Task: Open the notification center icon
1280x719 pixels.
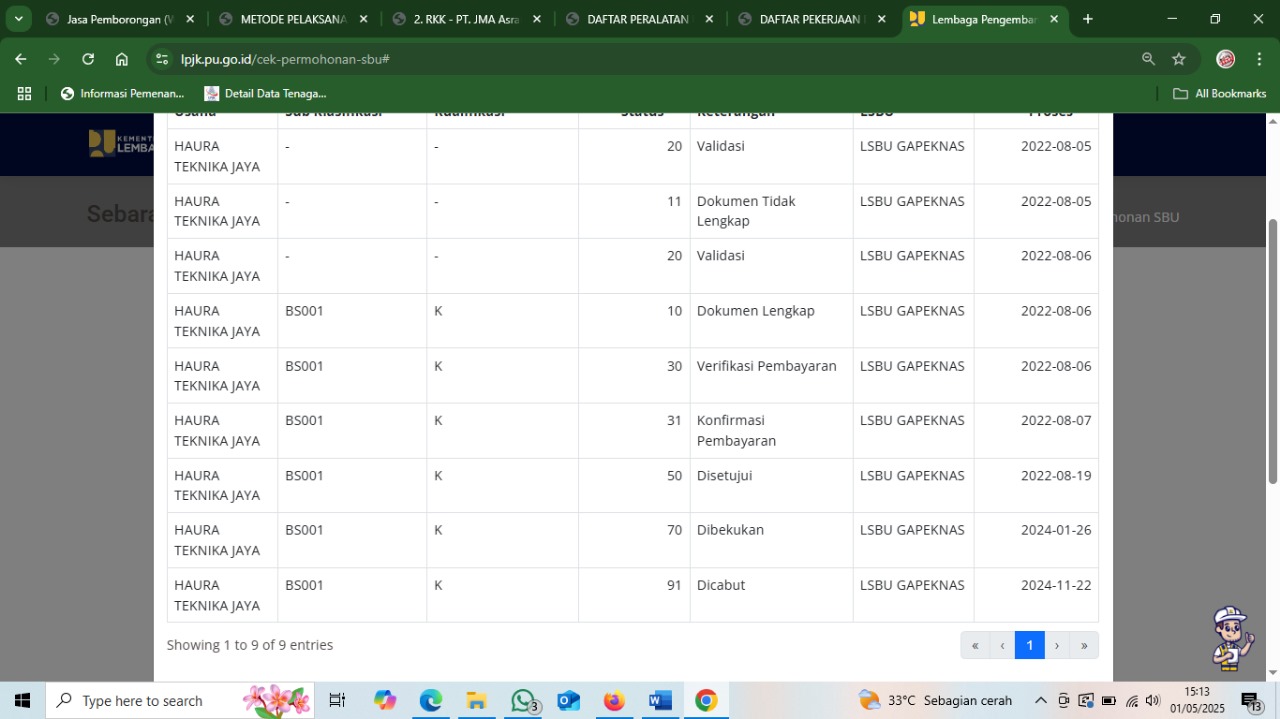Action: tap(1252, 701)
